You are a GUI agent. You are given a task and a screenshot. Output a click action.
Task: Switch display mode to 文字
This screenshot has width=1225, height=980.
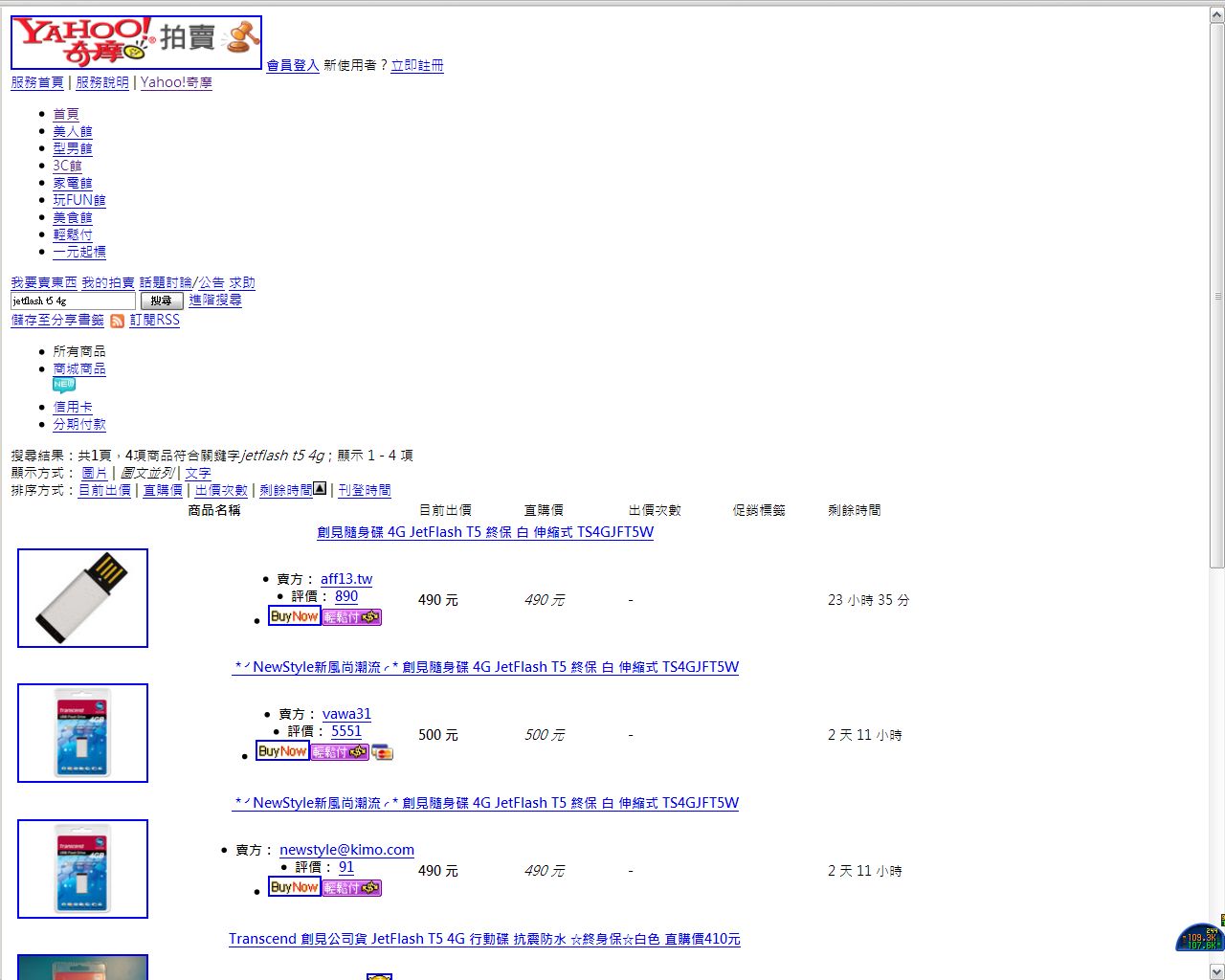pyautogui.click(x=198, y=473)
